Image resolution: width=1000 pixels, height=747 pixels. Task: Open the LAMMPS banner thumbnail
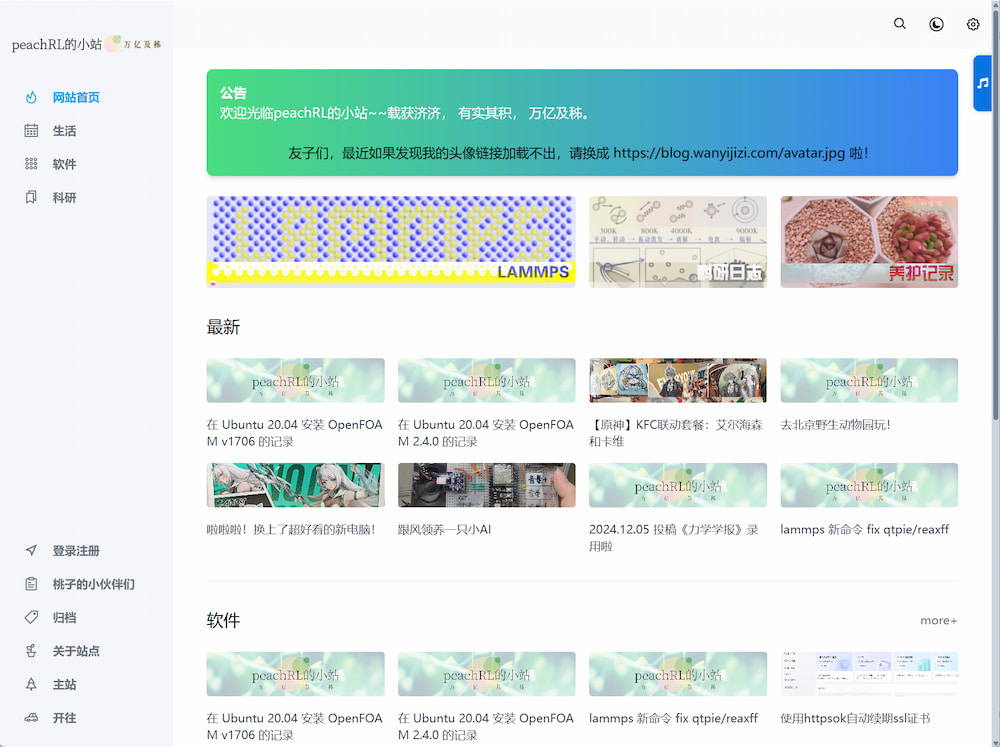point(390,241)
